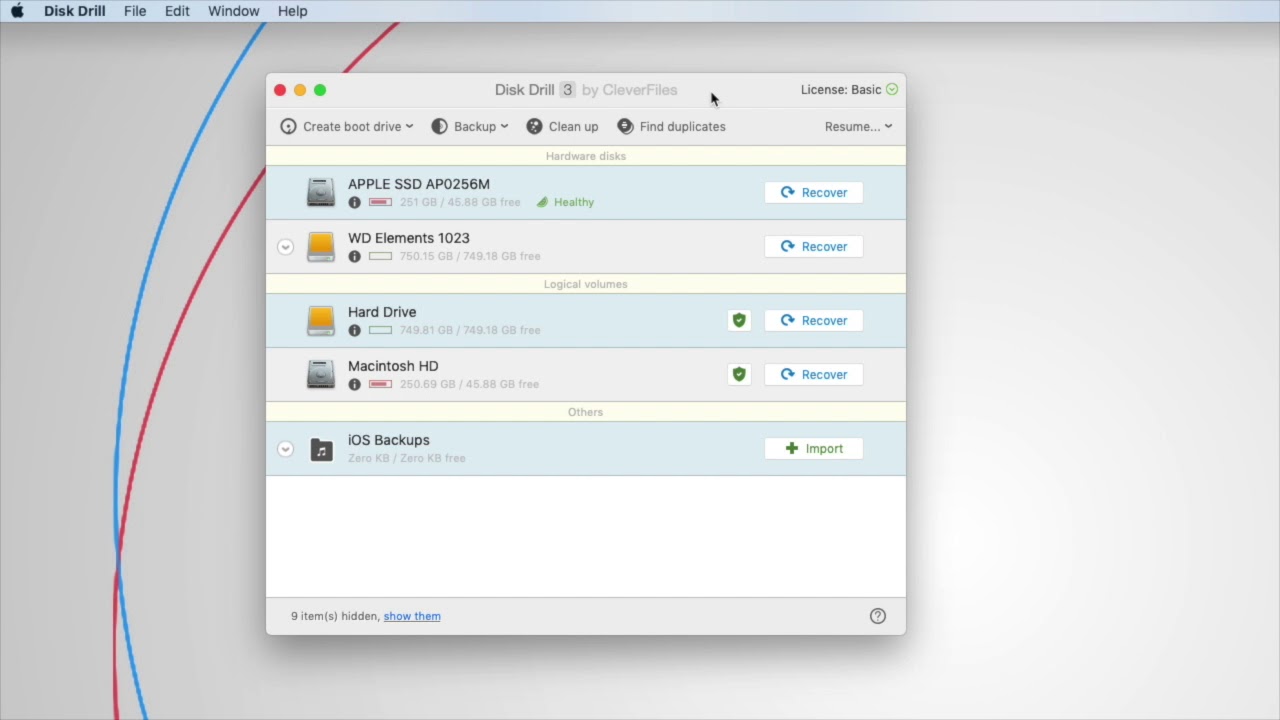Select the WD Elements 1023 name

(x=409, y=238)
